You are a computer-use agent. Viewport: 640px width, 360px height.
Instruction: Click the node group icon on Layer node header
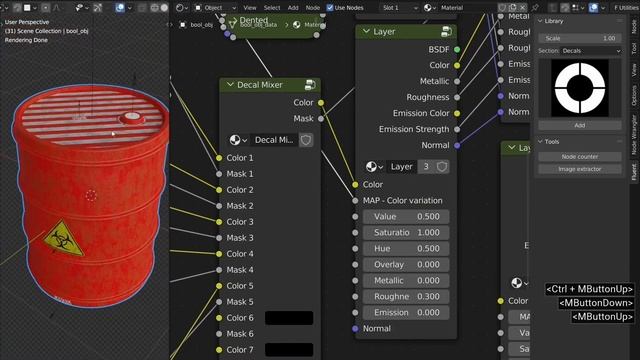446,31
